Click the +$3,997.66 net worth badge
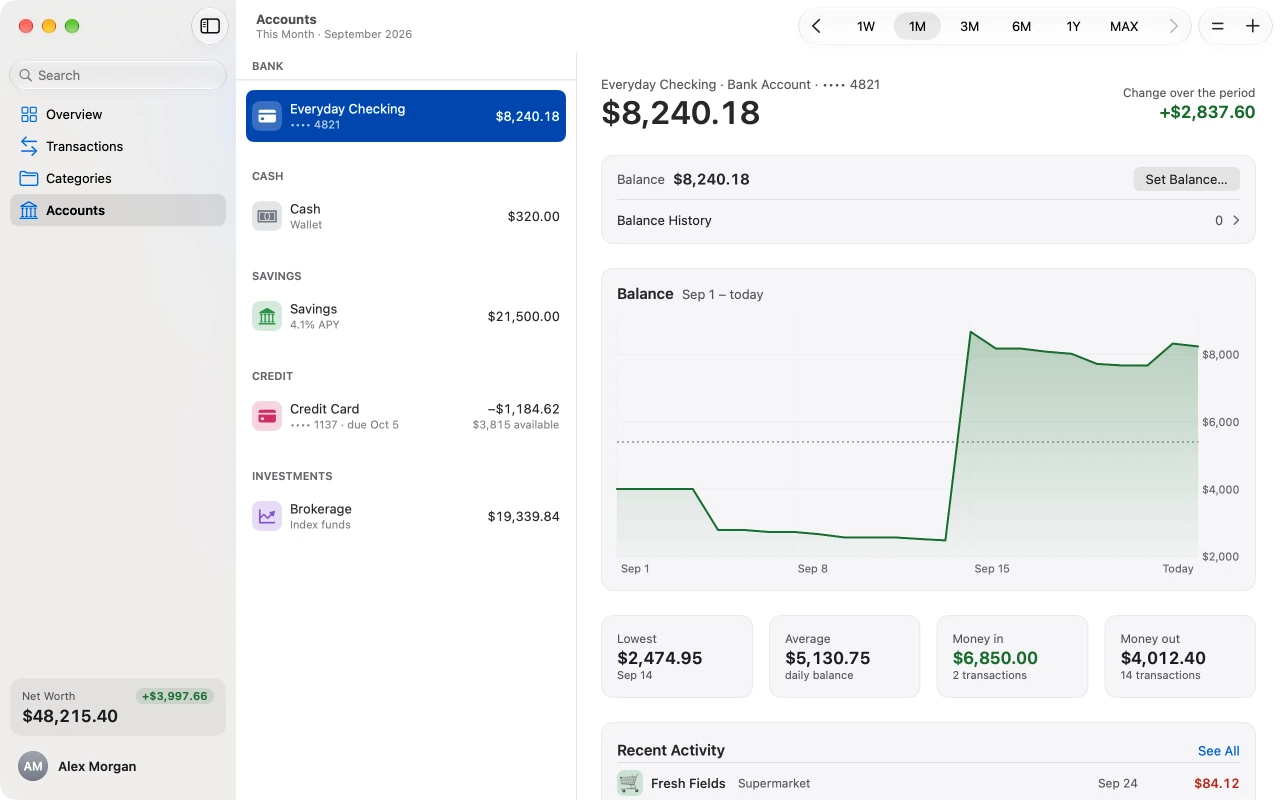 pyautogui.click(x=175, y=696)
